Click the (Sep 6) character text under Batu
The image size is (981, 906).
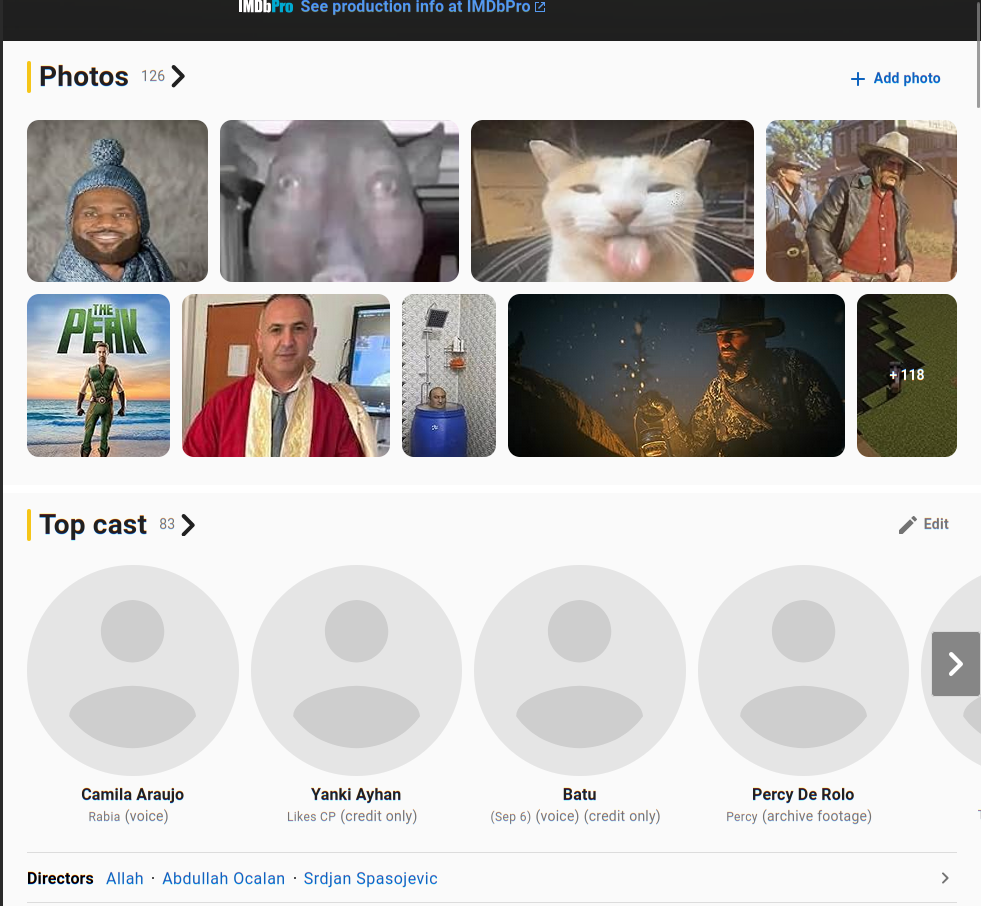click(x=511, y=817)
